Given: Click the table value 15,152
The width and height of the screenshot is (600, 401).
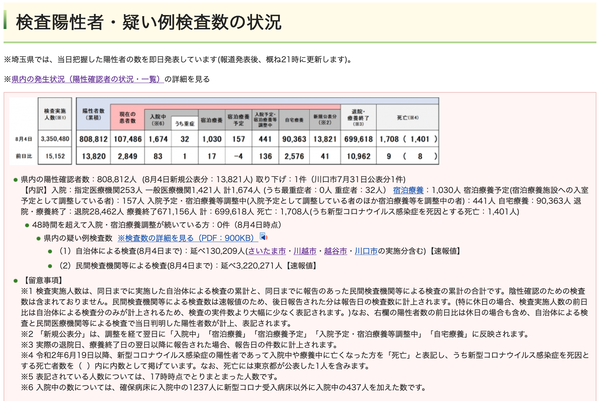Looking at the screenshot, I should (55, 156).
